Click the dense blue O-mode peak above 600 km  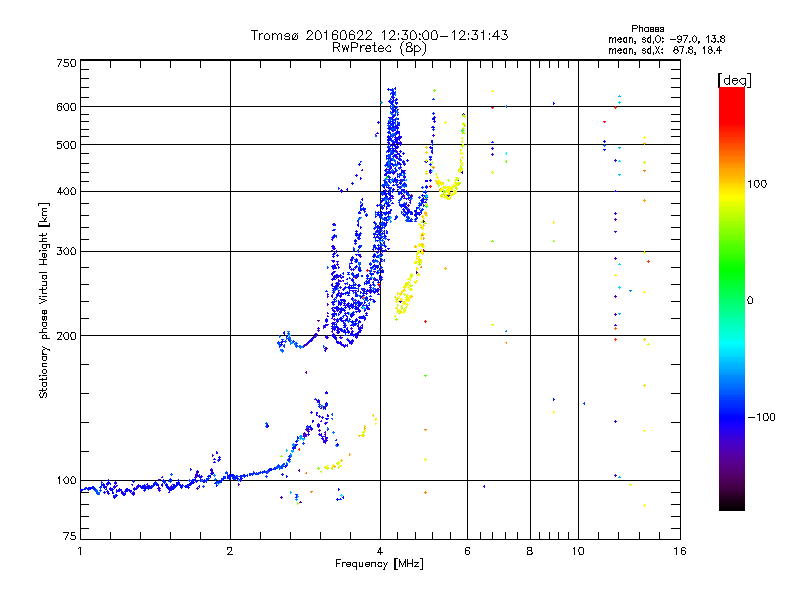point(392,99)
